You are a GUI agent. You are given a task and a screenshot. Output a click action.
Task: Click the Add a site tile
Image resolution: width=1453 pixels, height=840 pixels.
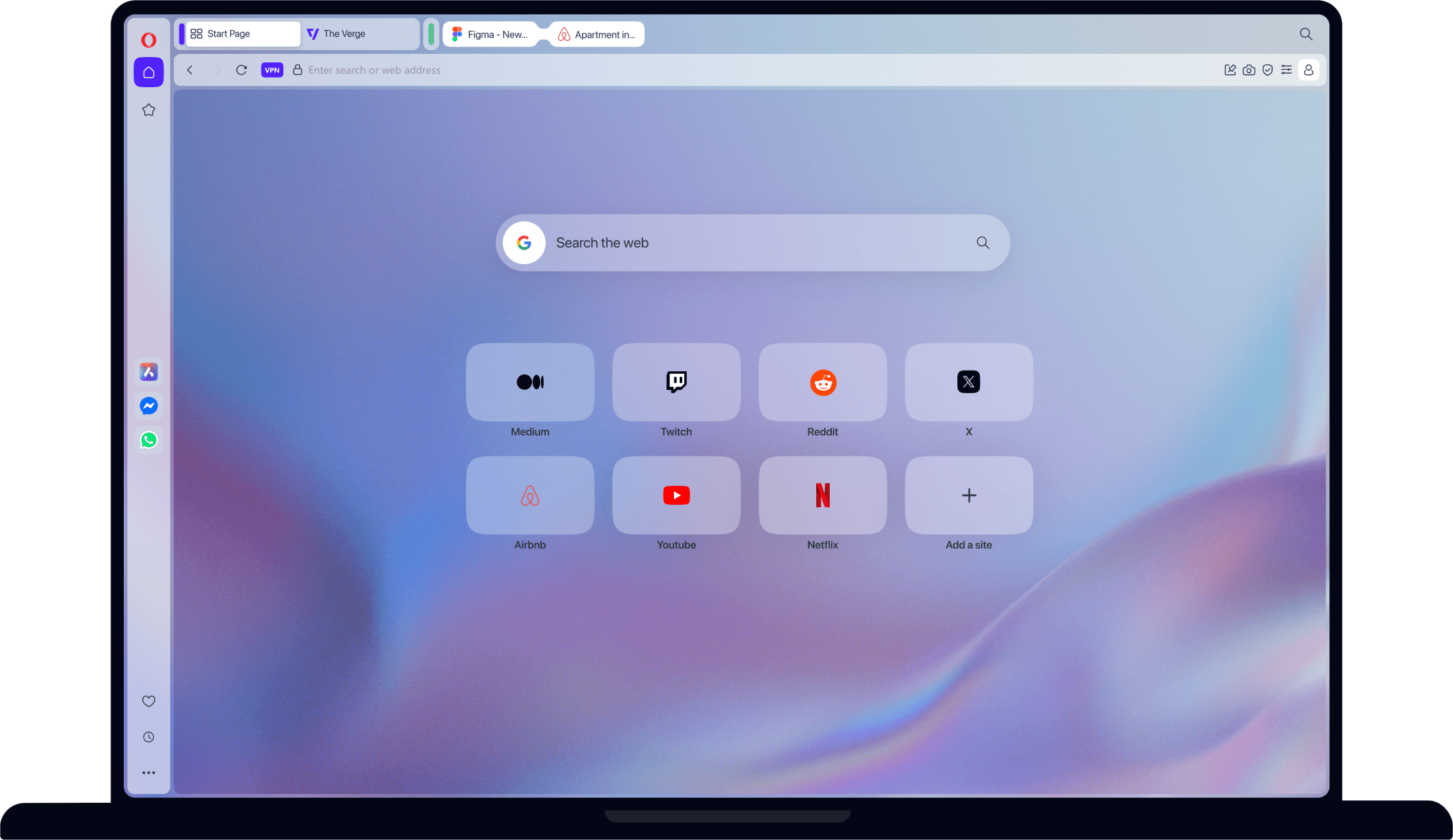pos(968,495)
